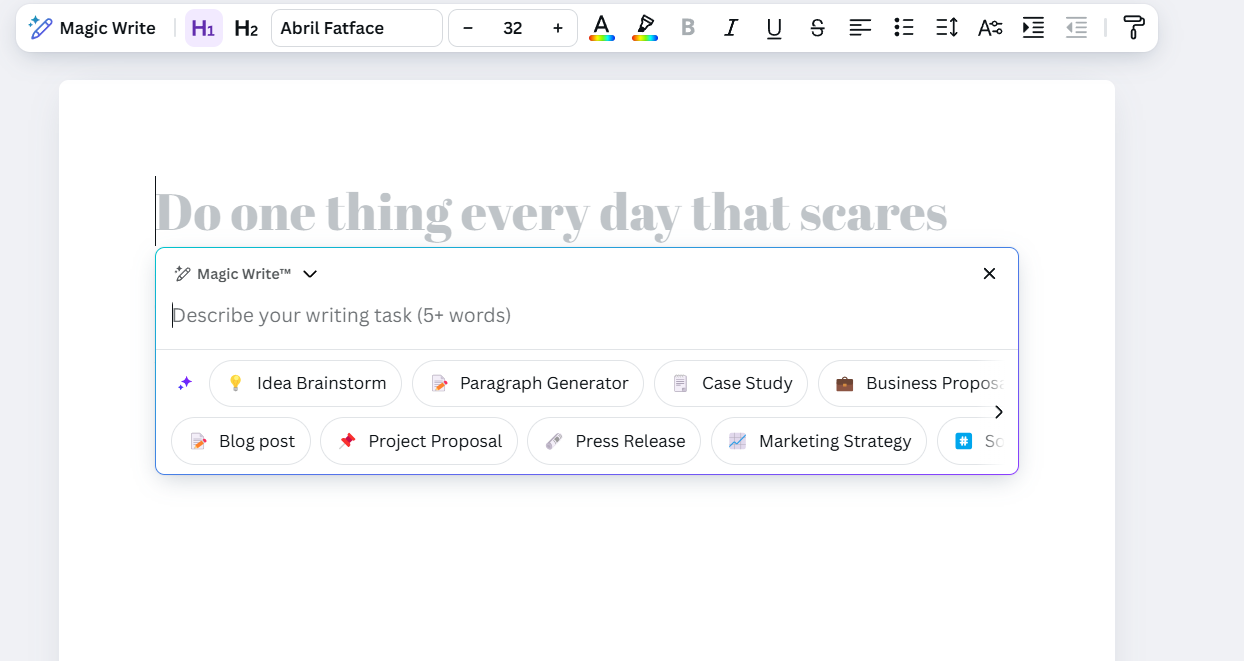This screenshot has width=1244, height=661.
Task: Apply Heading 2 style
Action: (x=246, y=28)
